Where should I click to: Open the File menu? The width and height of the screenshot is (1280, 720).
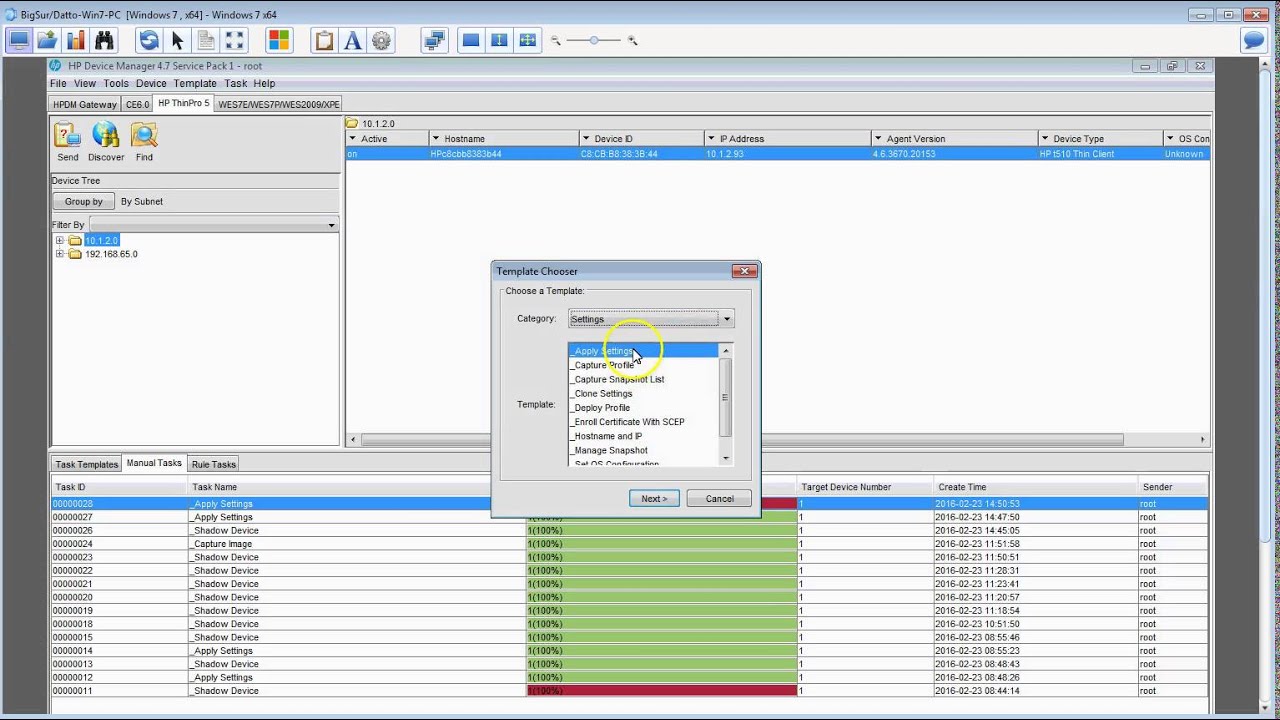tap(58, 83)
